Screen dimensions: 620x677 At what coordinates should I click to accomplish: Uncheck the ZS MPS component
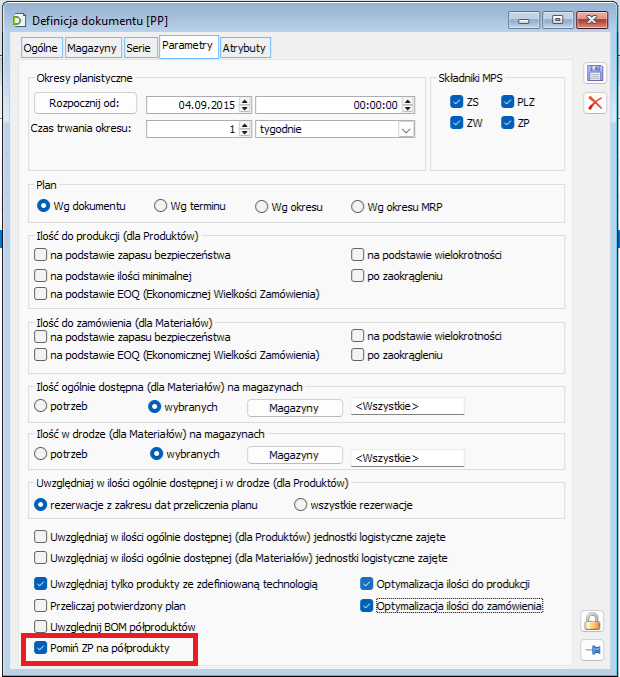[x=456, y=102]
